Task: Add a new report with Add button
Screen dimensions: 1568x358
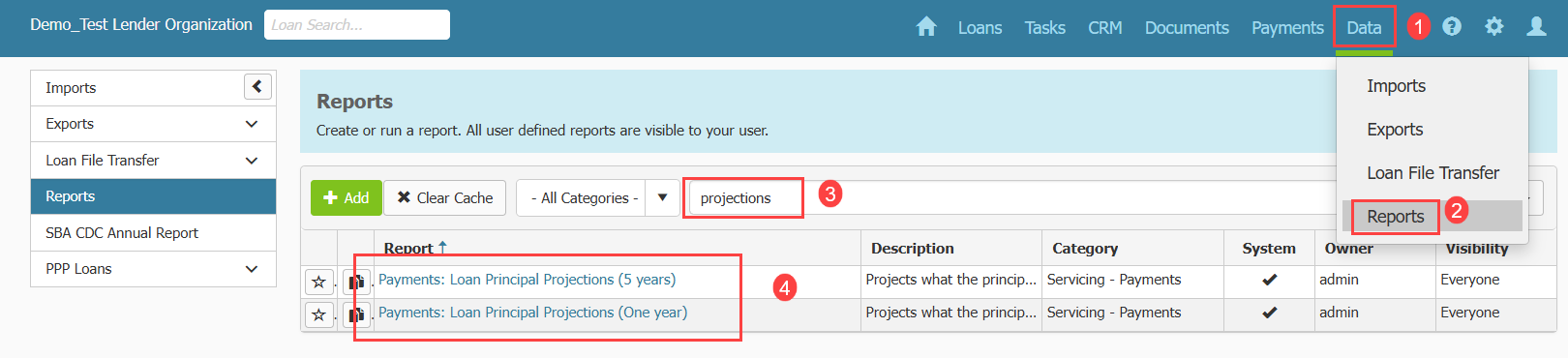Action: pyautogui.click(x=347, y=197)
